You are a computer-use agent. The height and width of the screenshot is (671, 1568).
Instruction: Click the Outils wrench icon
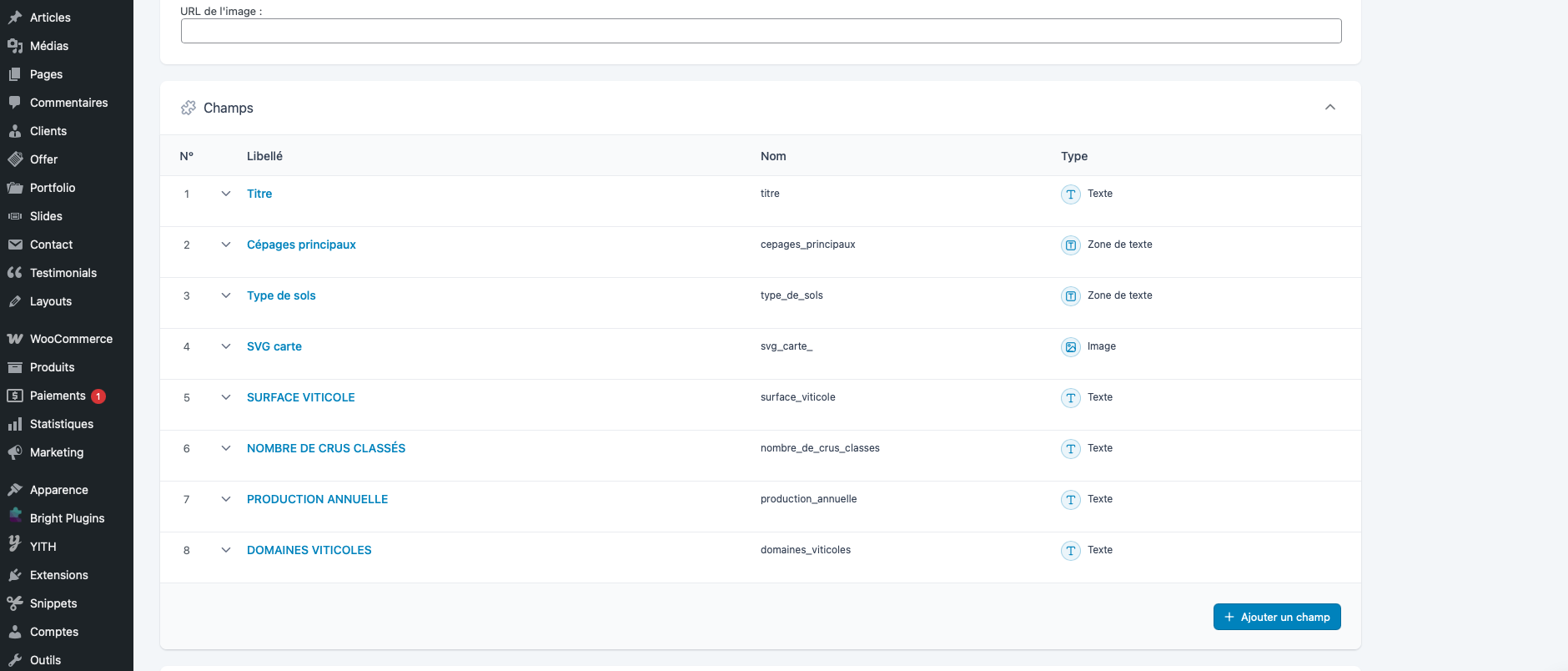point(15,660)
